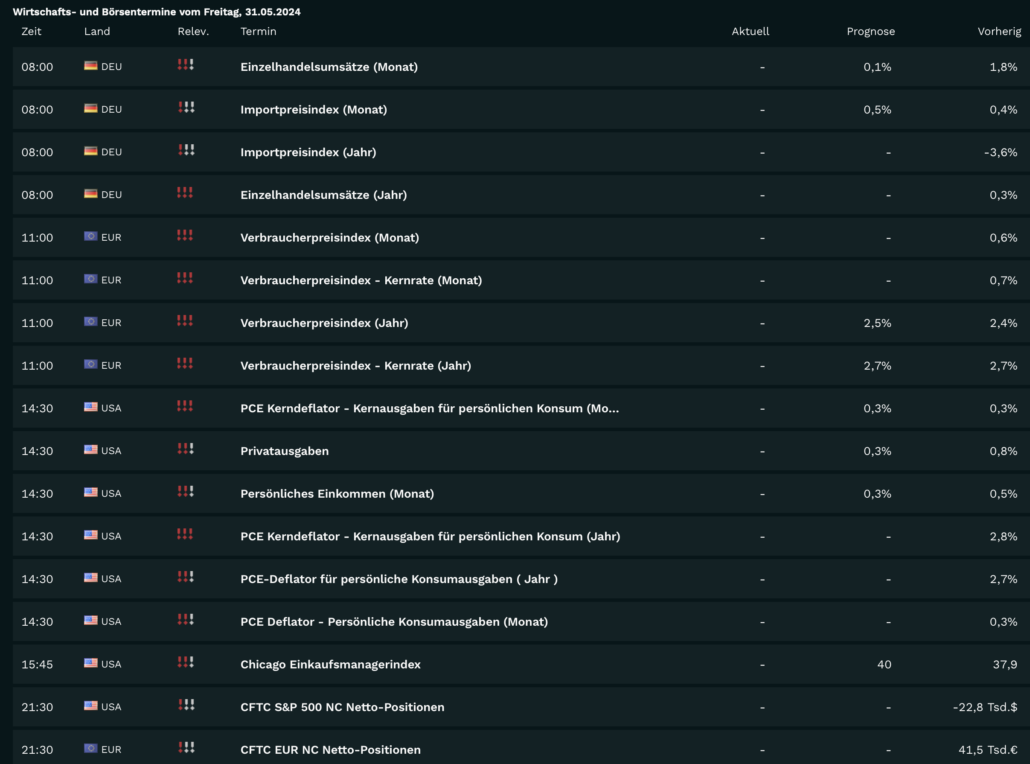Select the Prognose column header
This screenshot has height=764, width=1030.
[870, 31]
